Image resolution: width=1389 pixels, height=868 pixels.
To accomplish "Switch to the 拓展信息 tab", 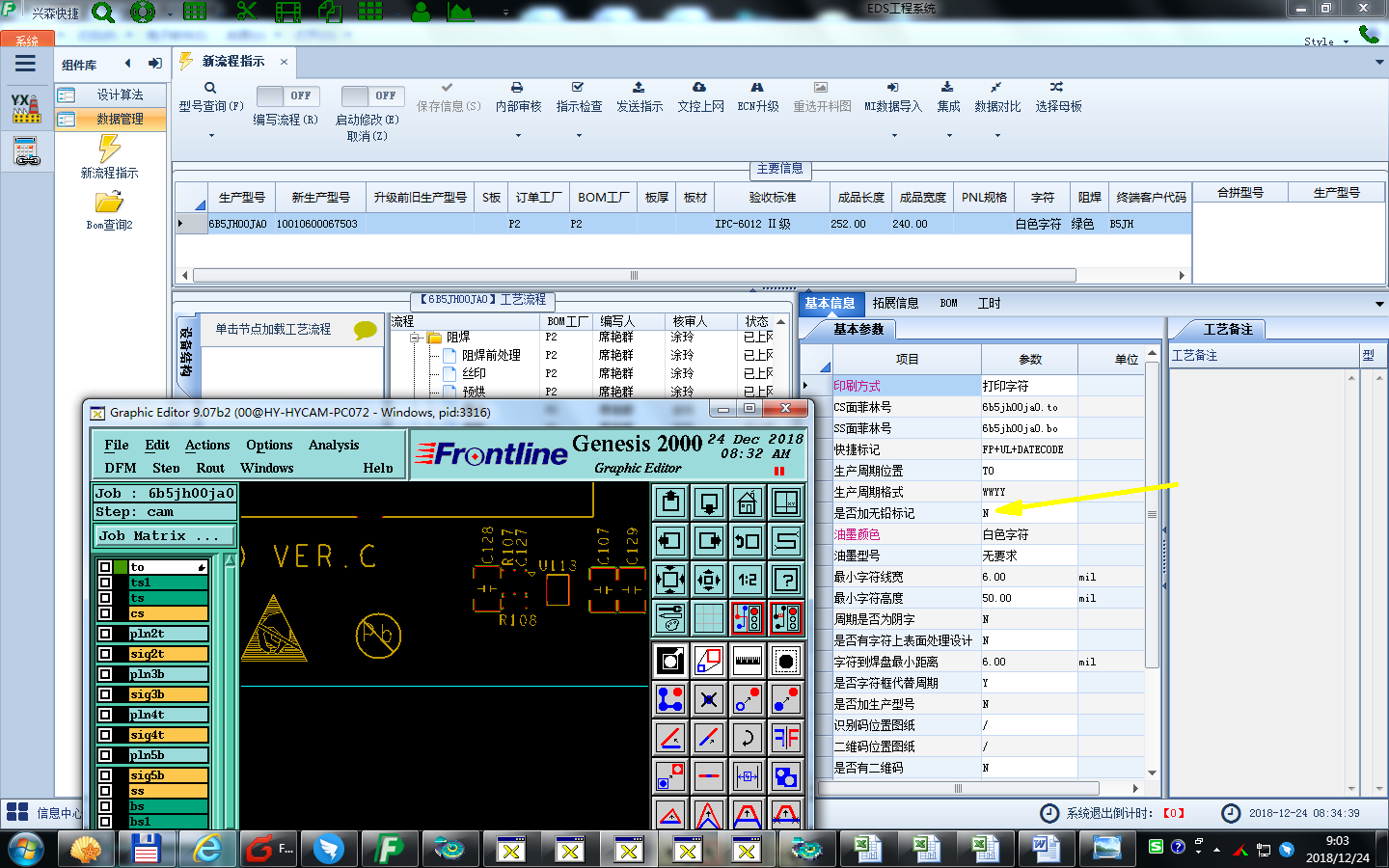I will click(x=895, y=303).
